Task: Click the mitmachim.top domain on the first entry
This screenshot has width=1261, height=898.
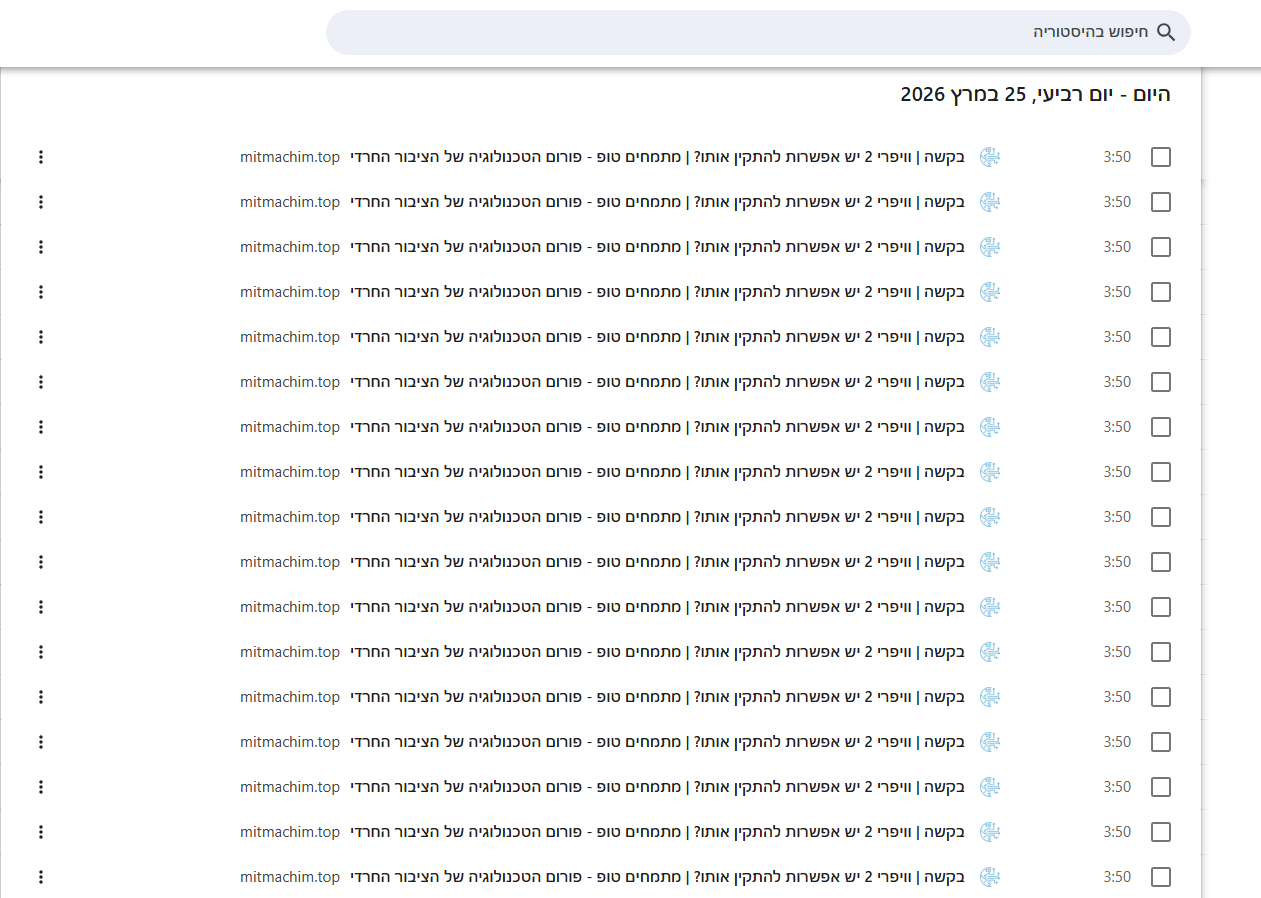Action: click(290, 157)
